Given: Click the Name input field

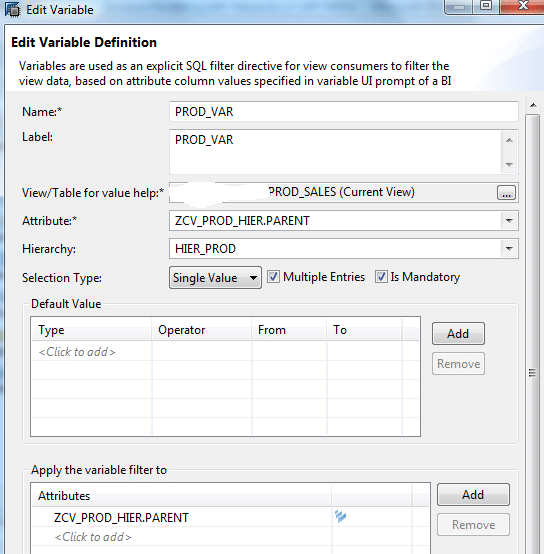Looking at the screenshot, I should point(344,112).
